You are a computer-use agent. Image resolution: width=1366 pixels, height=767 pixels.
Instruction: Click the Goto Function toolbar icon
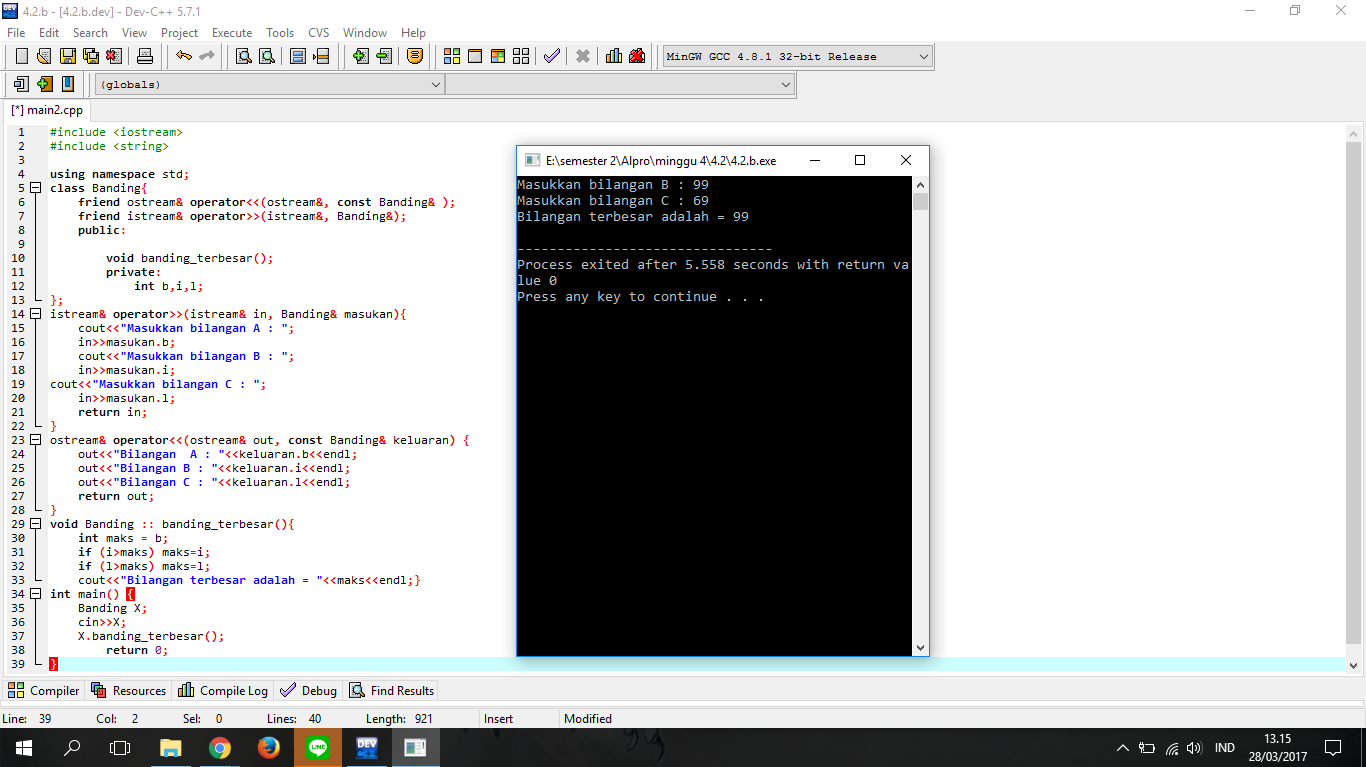pyautogui.click(x=298, y=56)
